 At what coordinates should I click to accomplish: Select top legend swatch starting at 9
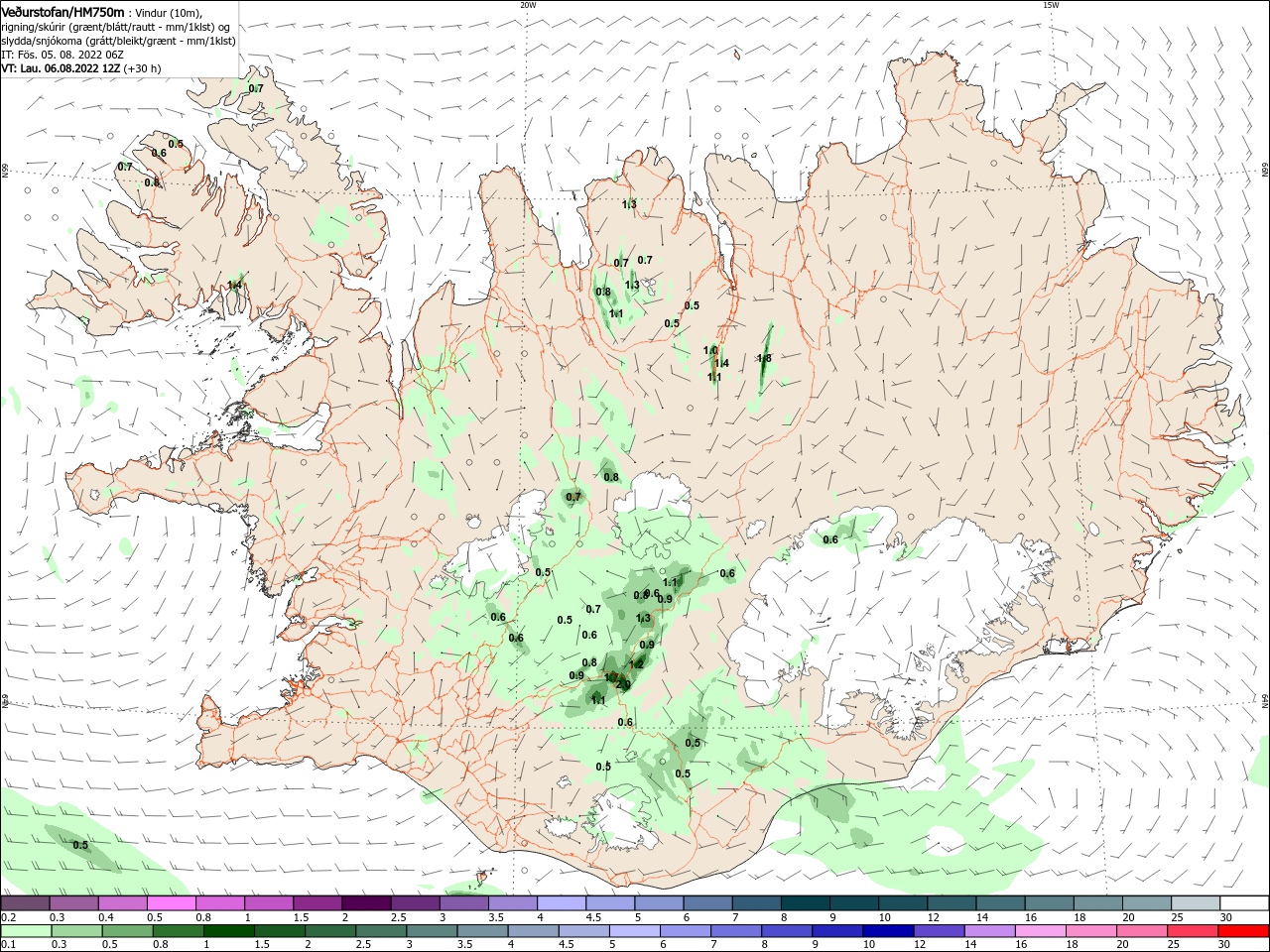(853, 902)
